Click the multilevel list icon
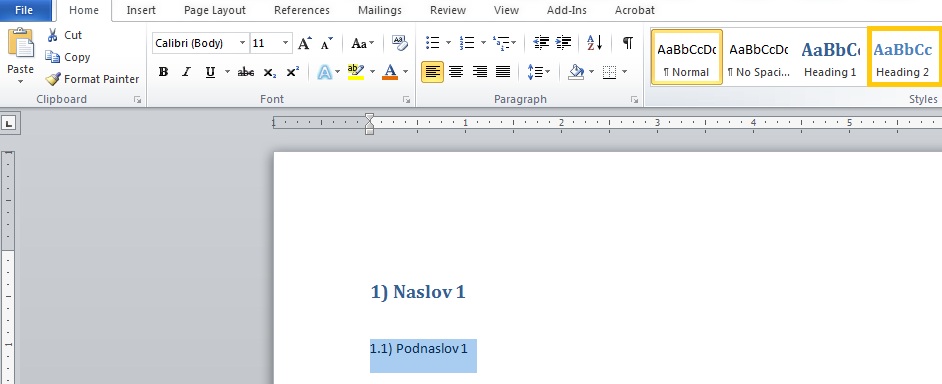The width and height of the screenshot is (942, 384). 500,43
